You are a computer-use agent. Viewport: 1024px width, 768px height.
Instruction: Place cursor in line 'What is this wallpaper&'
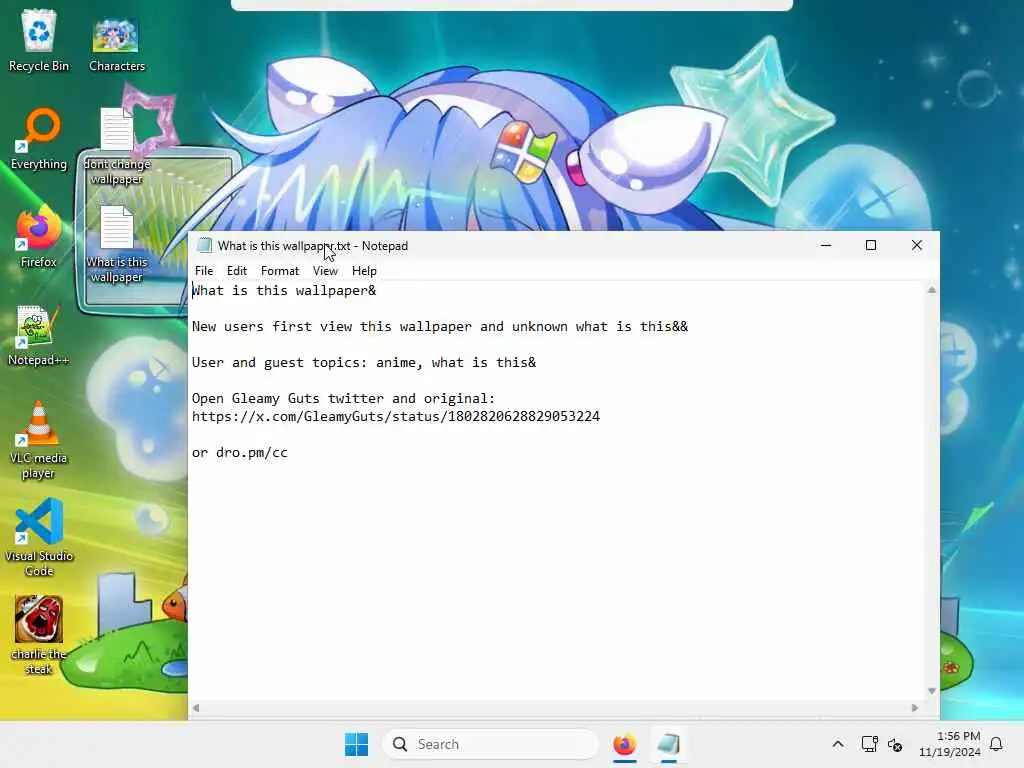[284, 291]
